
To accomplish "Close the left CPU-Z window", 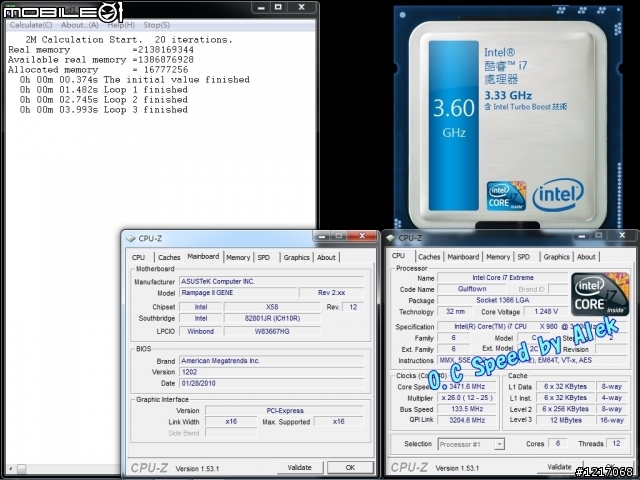I will click(362, 236).
